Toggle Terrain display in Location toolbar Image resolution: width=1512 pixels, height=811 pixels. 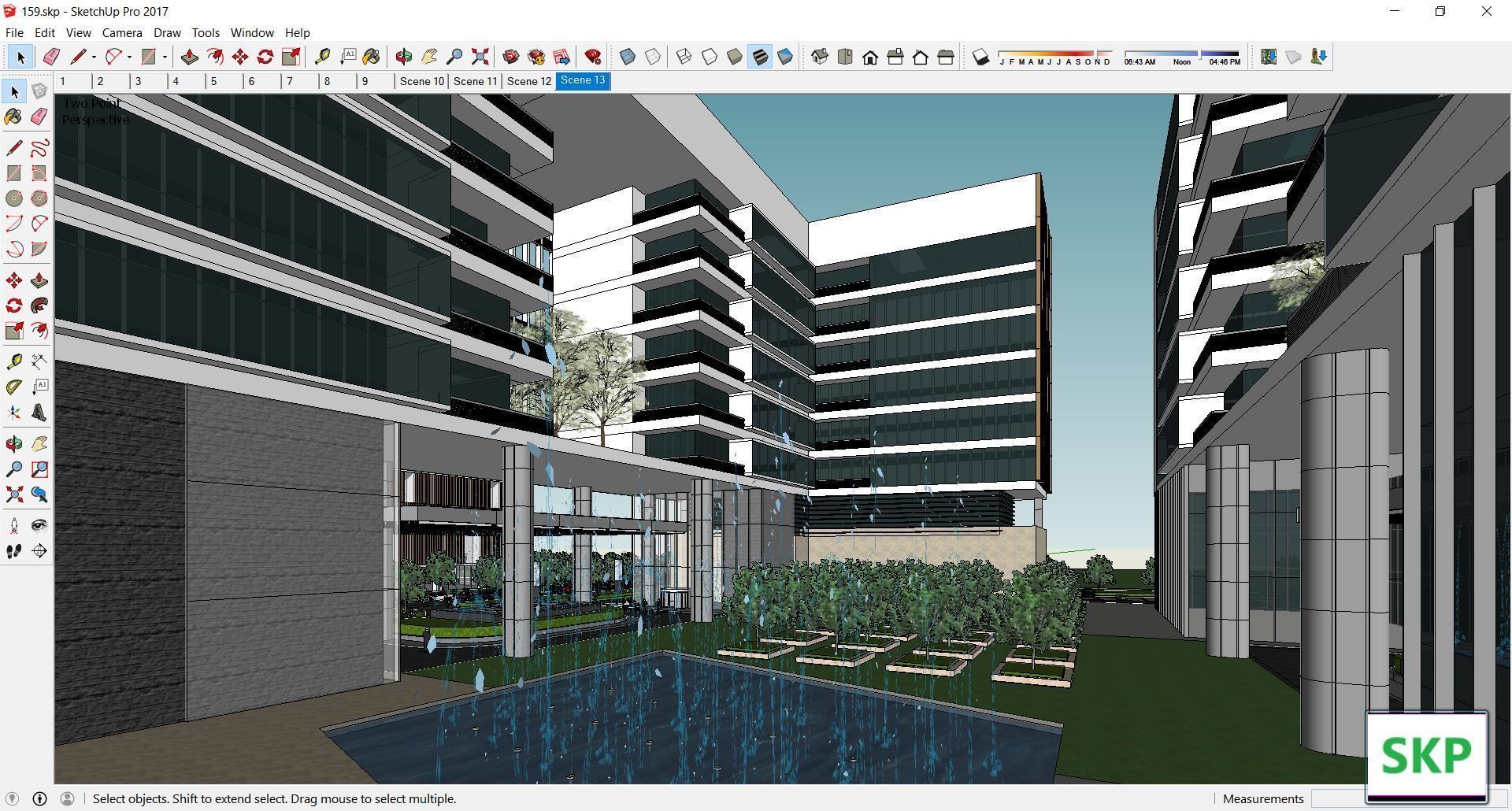[x=1294, y=57]
